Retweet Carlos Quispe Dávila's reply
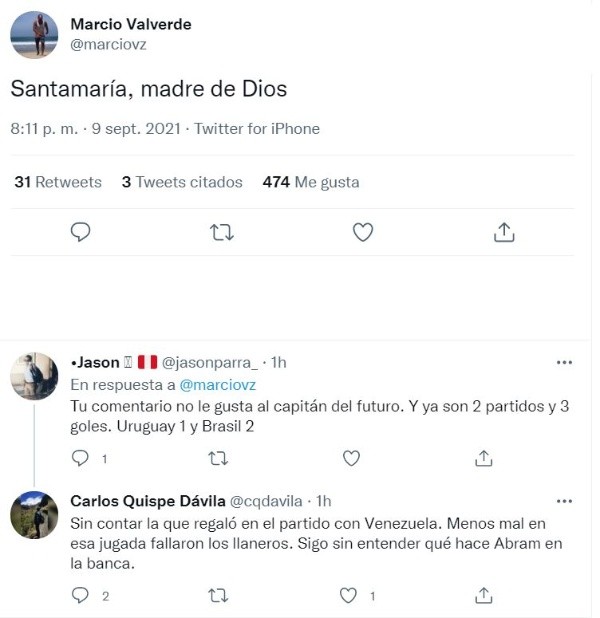The image size is (600, 618). [x=217, y=595]
